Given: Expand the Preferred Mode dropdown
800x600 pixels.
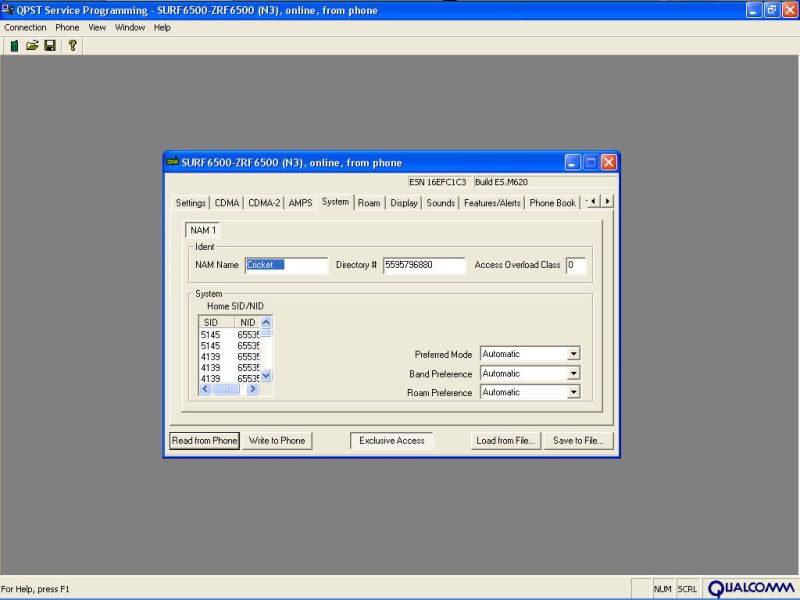Looking at the screenshot, I should pyautogui.click(x=573, y=354).
